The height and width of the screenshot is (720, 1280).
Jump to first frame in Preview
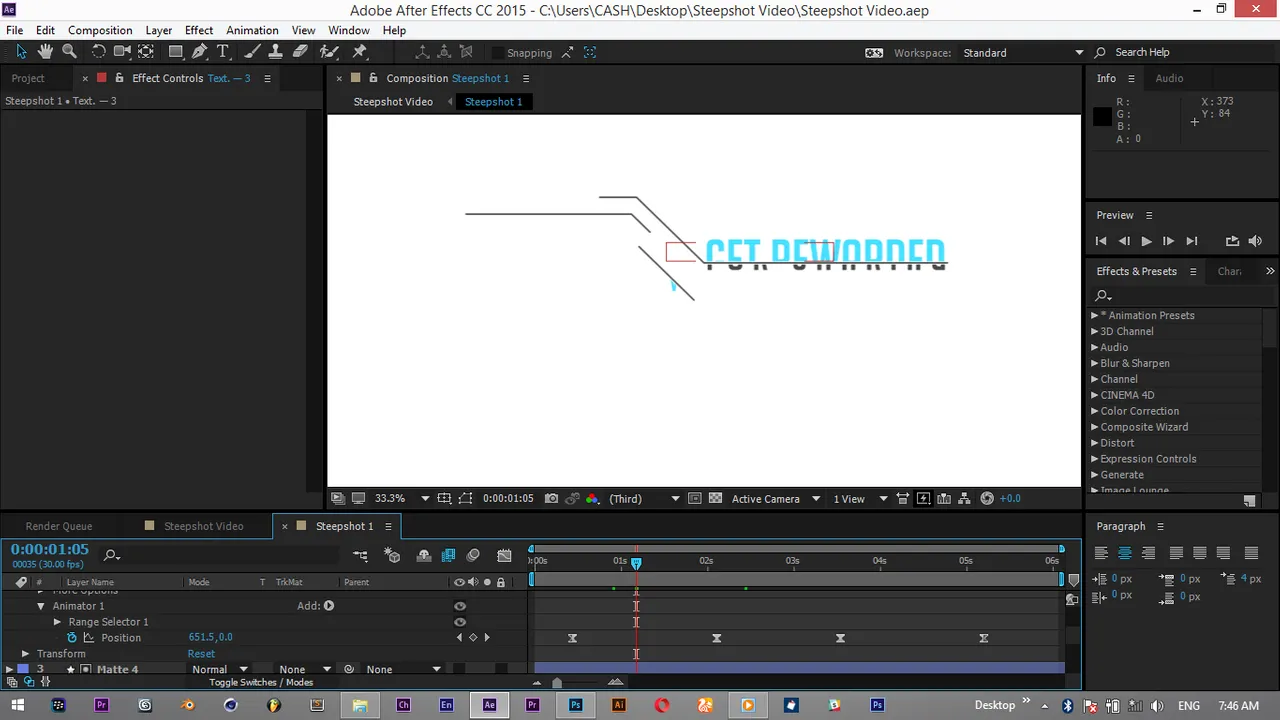coord(1101,241)
